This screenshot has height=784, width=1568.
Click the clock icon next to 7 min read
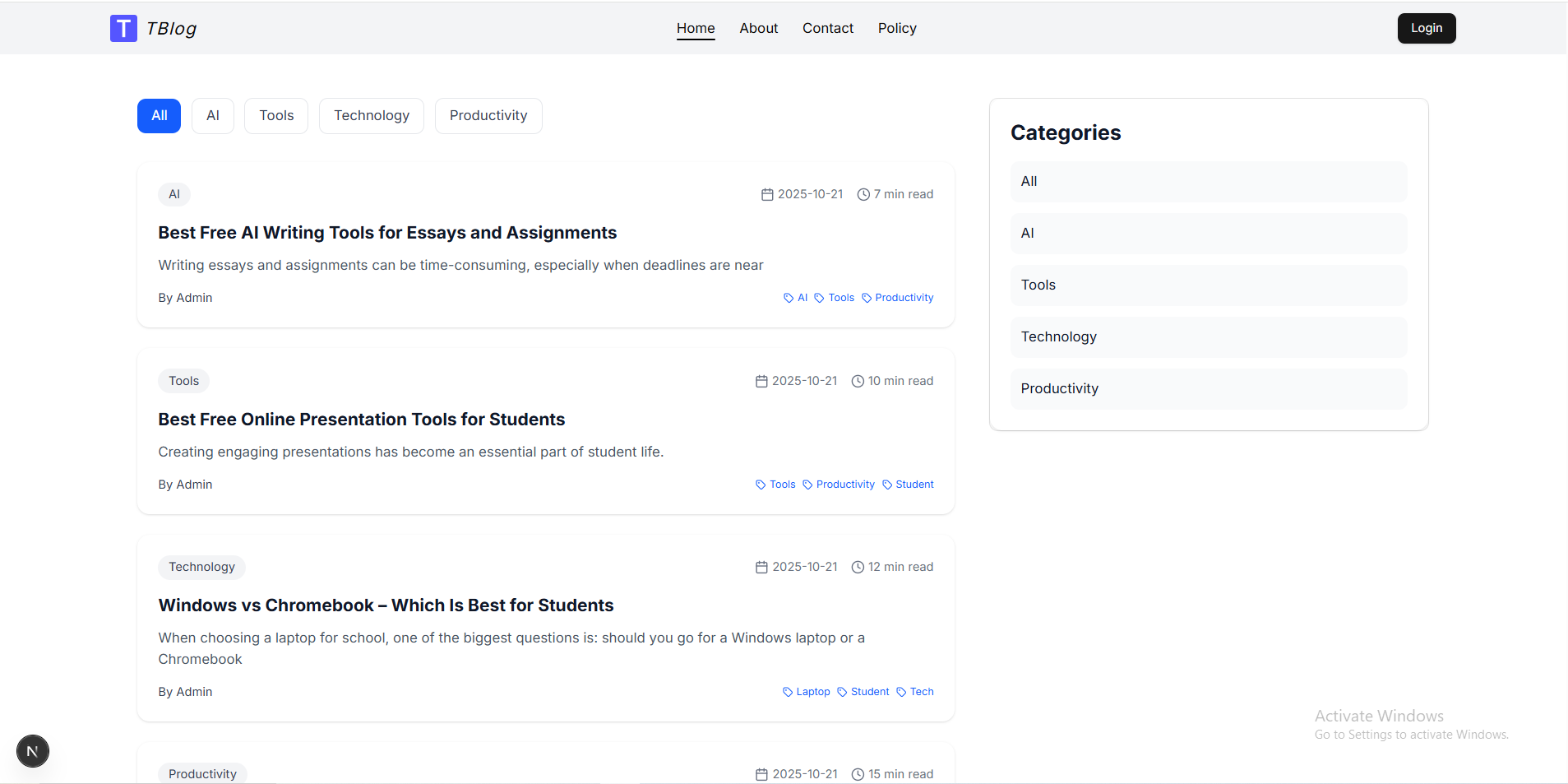(x=863, y=194)
